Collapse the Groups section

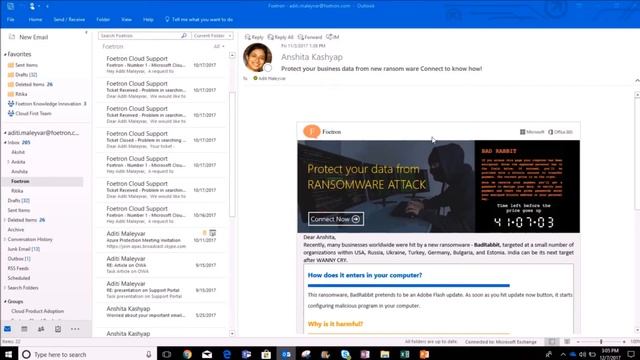point(5,302)
